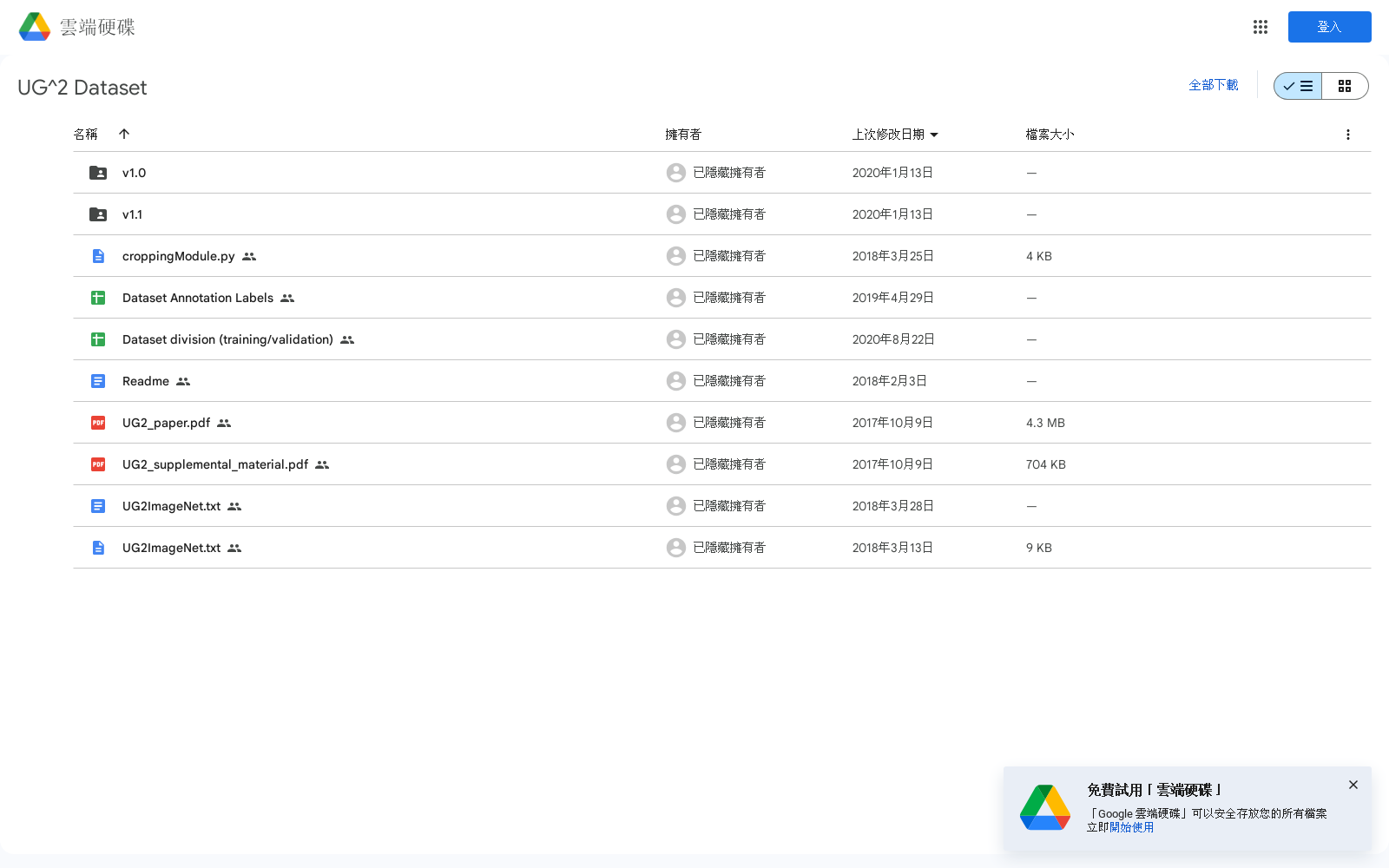Click the blue 登入 sign-in button
This screenshot has height=868, width=1389.
pyautogui.click(x=1329, y=27)
